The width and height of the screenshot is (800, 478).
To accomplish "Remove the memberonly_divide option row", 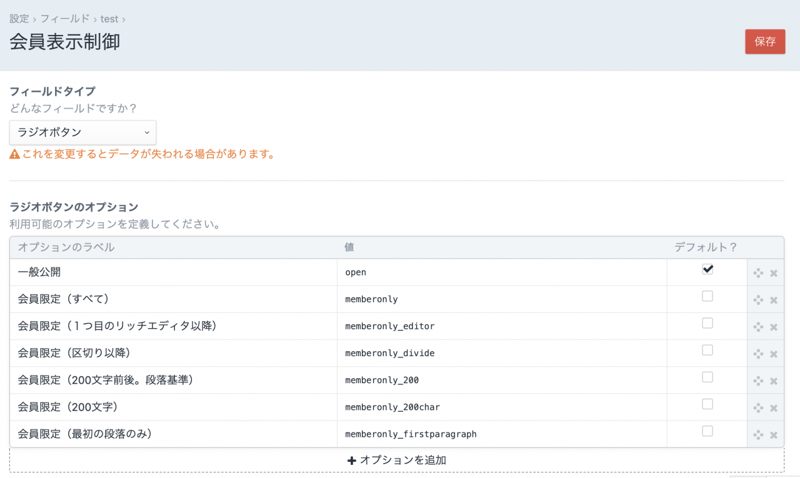I will point(774,354).
